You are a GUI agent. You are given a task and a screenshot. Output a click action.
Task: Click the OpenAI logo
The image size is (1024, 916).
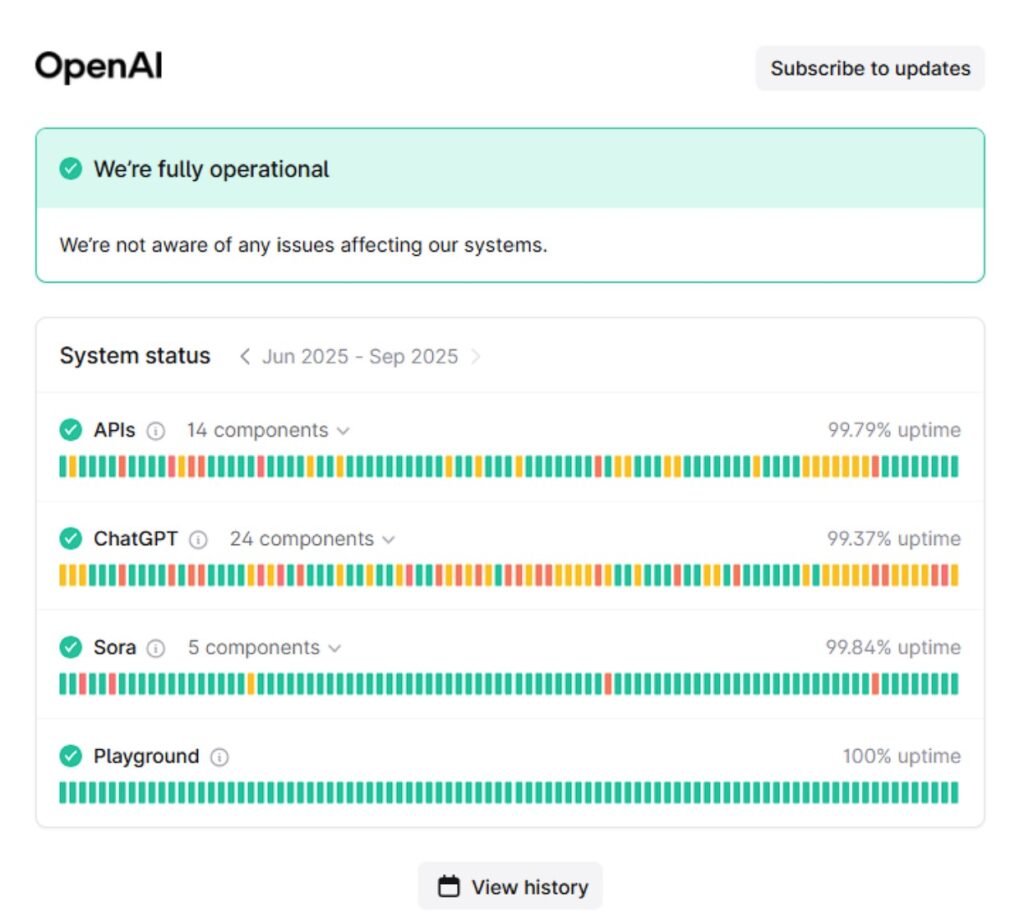point(98,67)
